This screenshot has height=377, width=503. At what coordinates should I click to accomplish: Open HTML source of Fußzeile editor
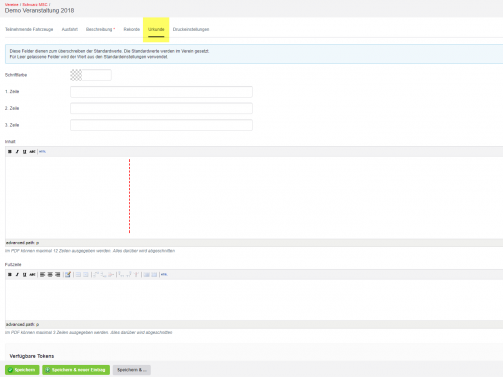[x=164, y=275]
